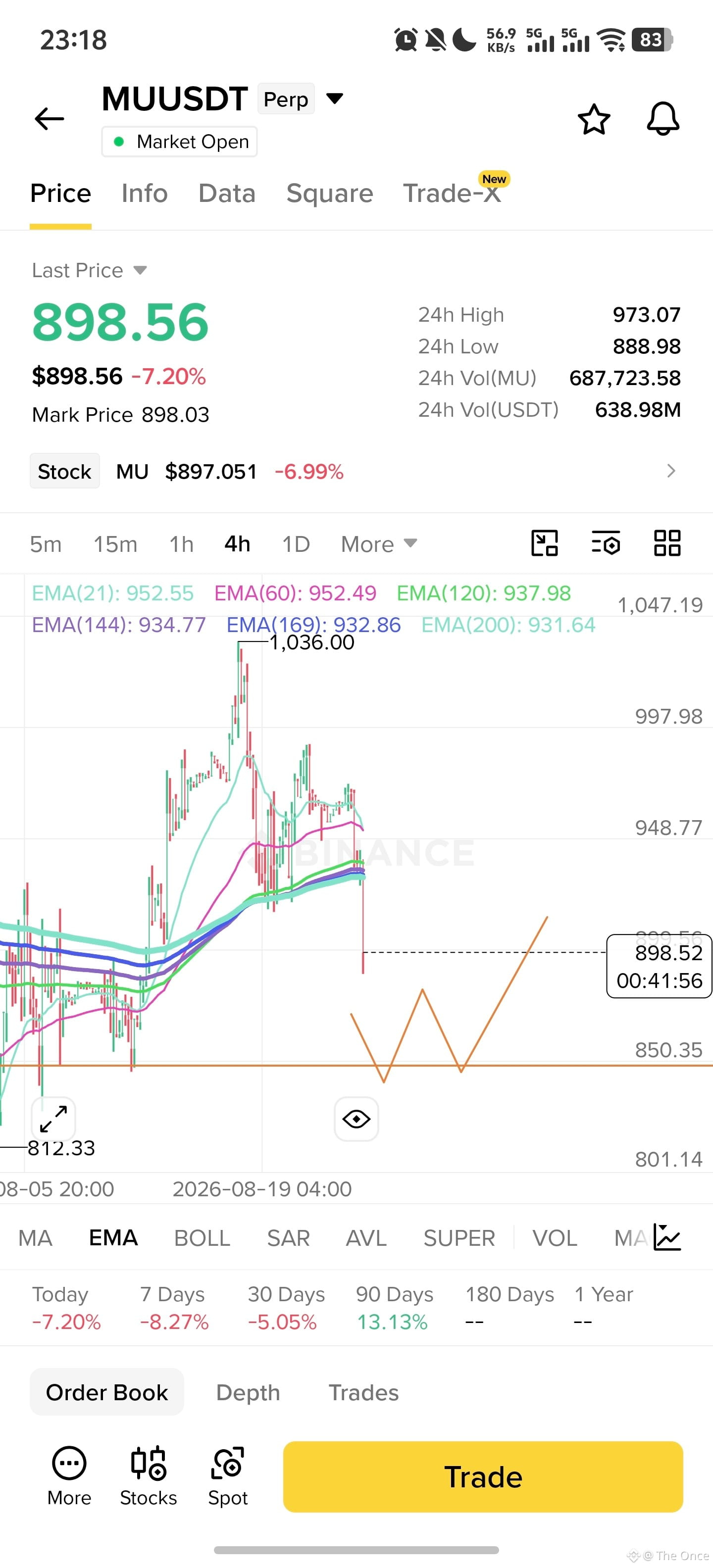
Task: Tap the 812.33 chart low label
Action: point(61,1148)
